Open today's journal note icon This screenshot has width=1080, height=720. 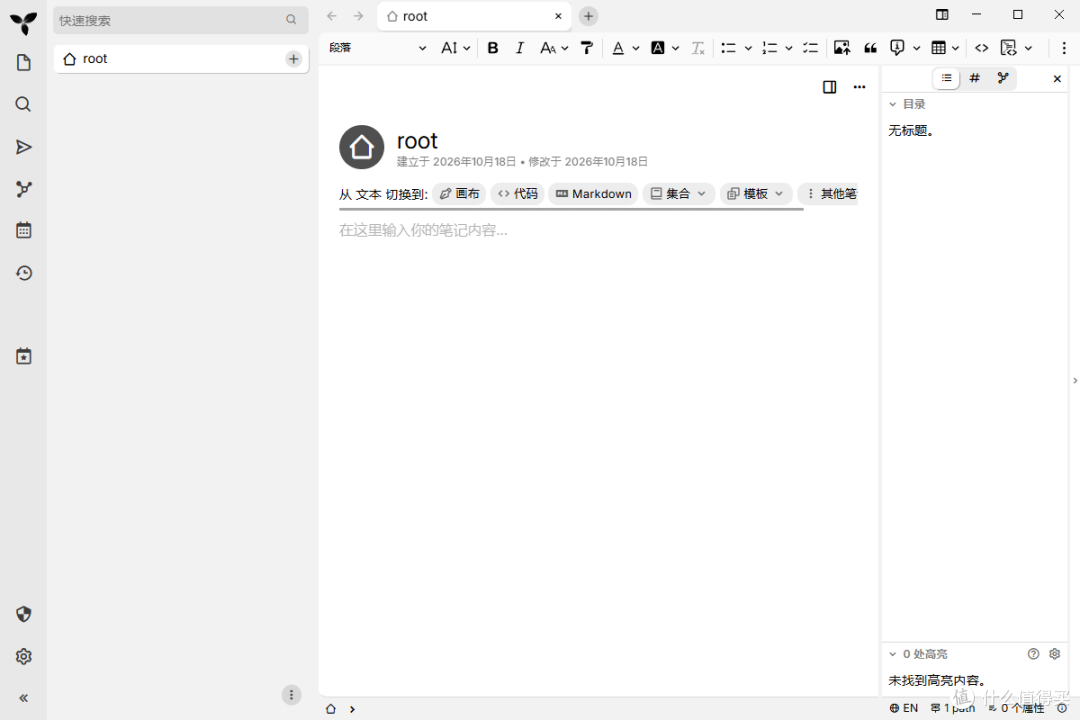(x=23, y=356)
